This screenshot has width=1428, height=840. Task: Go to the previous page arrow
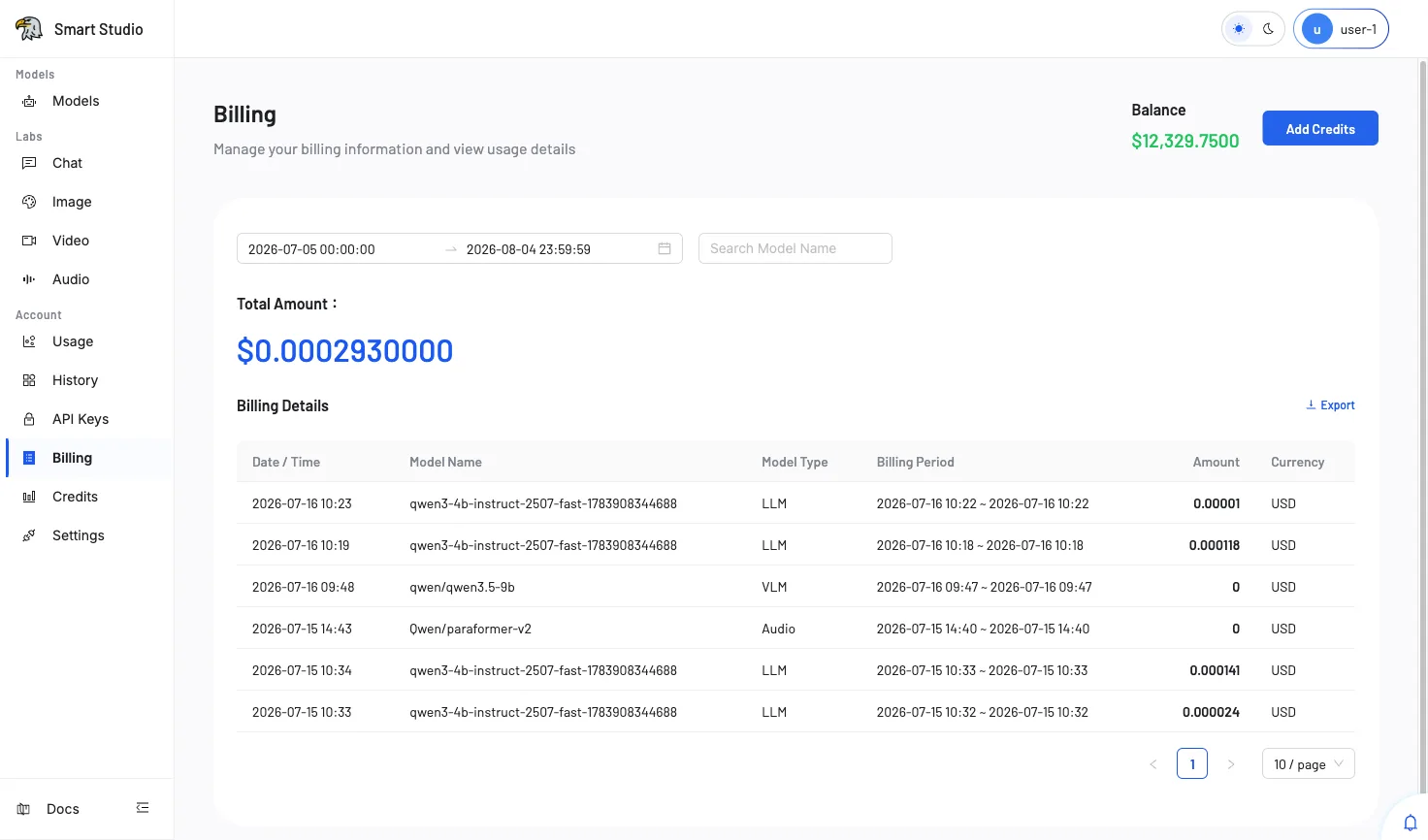coord(1153,764)
